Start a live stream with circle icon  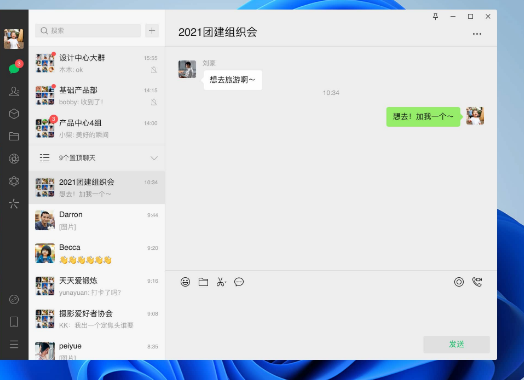point(459,282)
